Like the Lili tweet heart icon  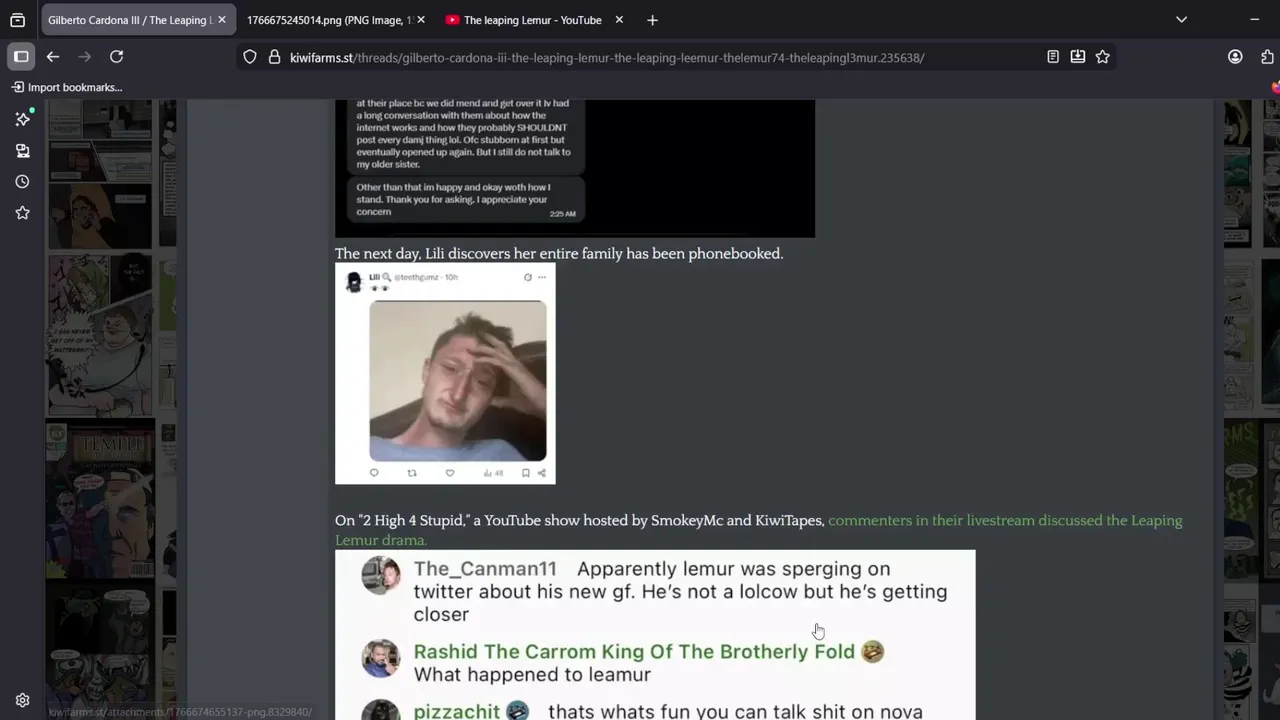[x=450, y=473]
